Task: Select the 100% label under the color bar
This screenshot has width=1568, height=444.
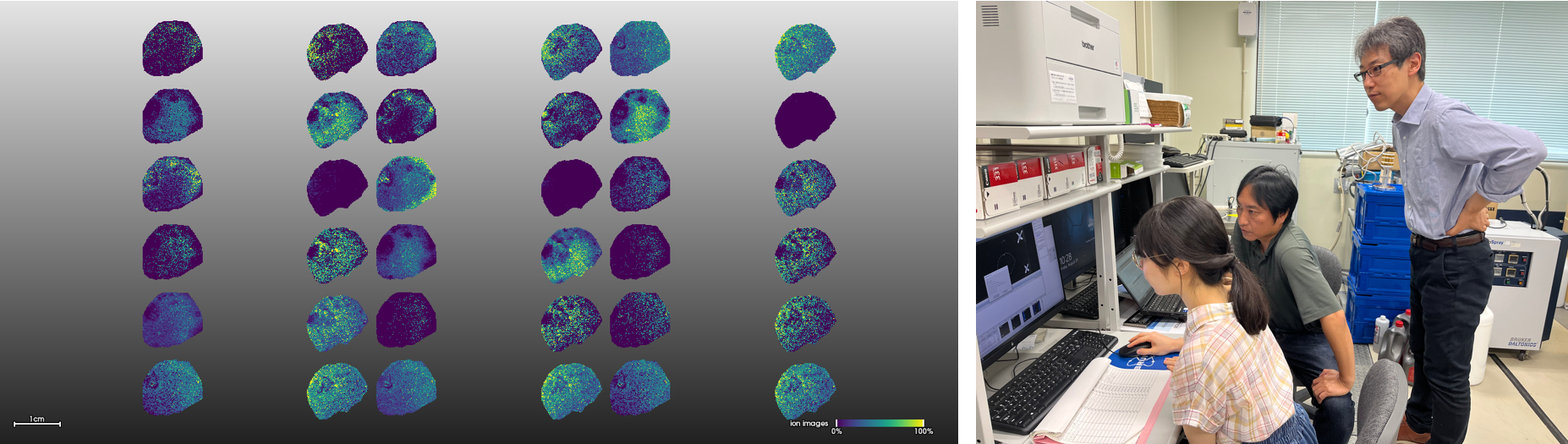Action: [x=923, y=431]
